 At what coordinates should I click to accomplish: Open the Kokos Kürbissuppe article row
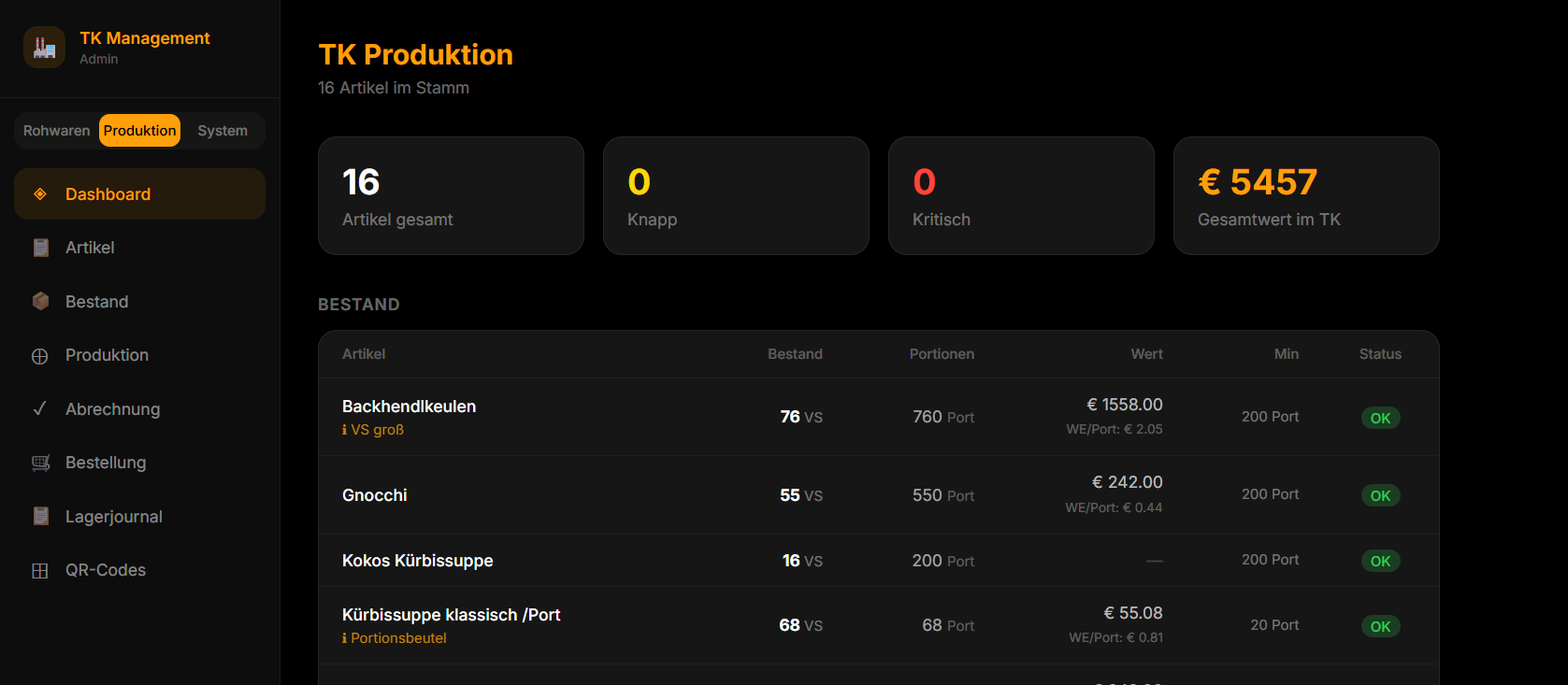click(417, 560)
